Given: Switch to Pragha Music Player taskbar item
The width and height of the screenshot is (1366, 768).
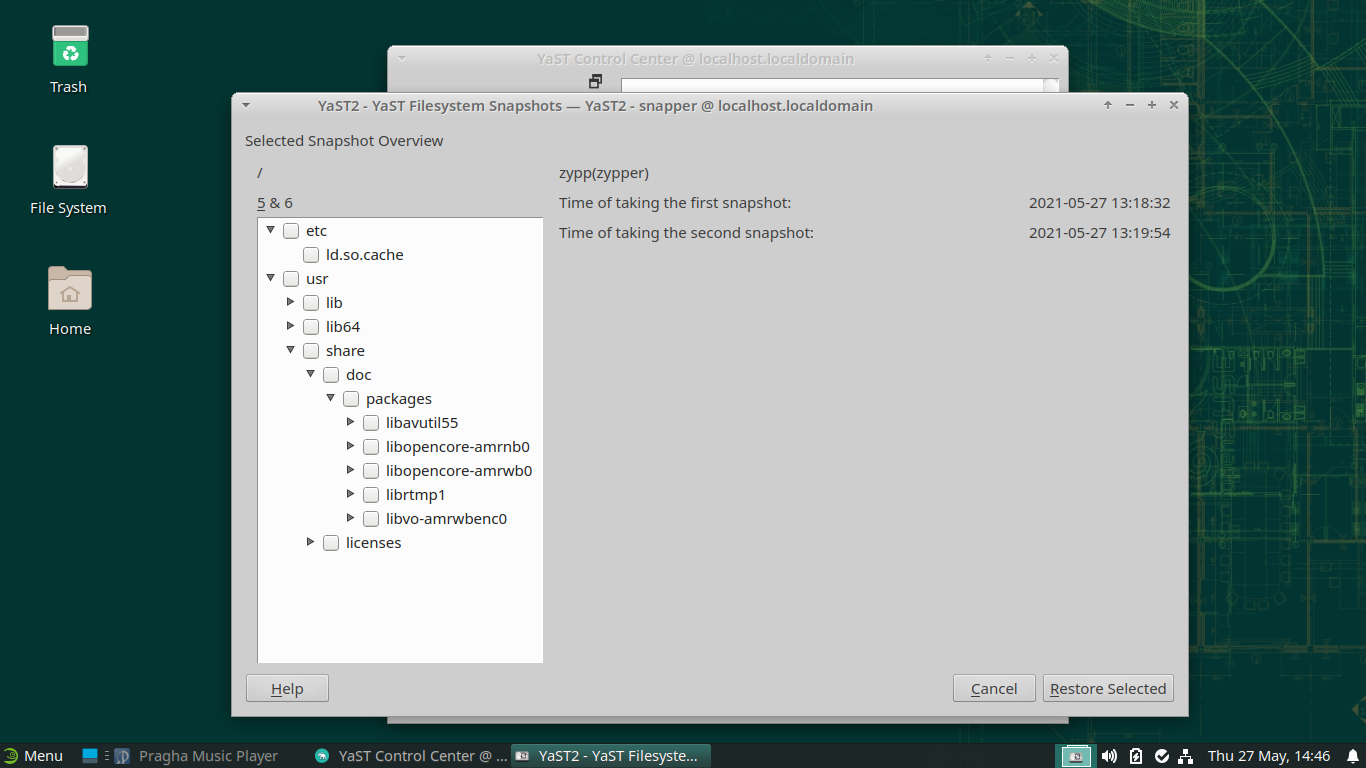Looking at the screenshot, I should pos(196,756).
